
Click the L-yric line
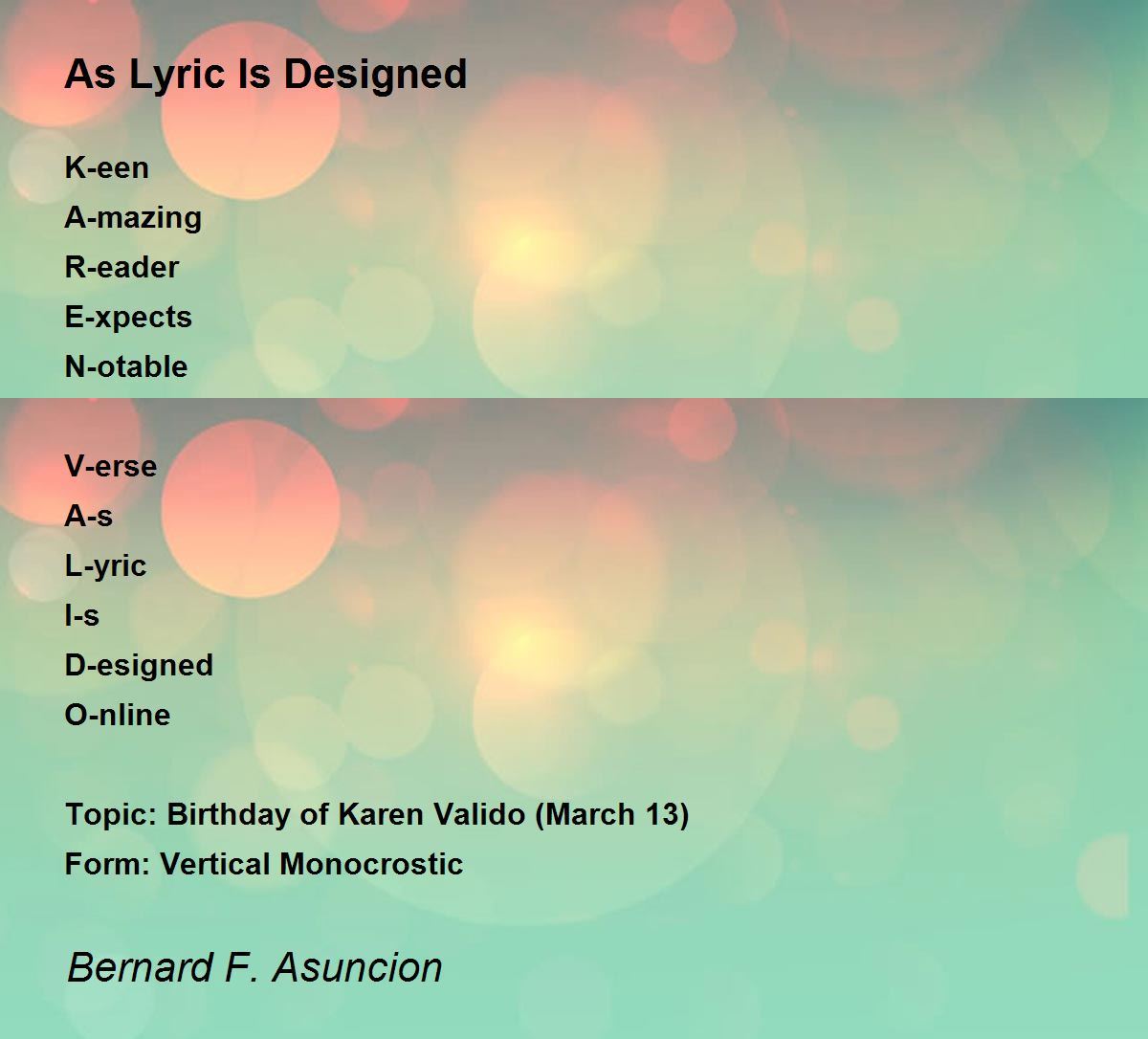click(105, 566)
